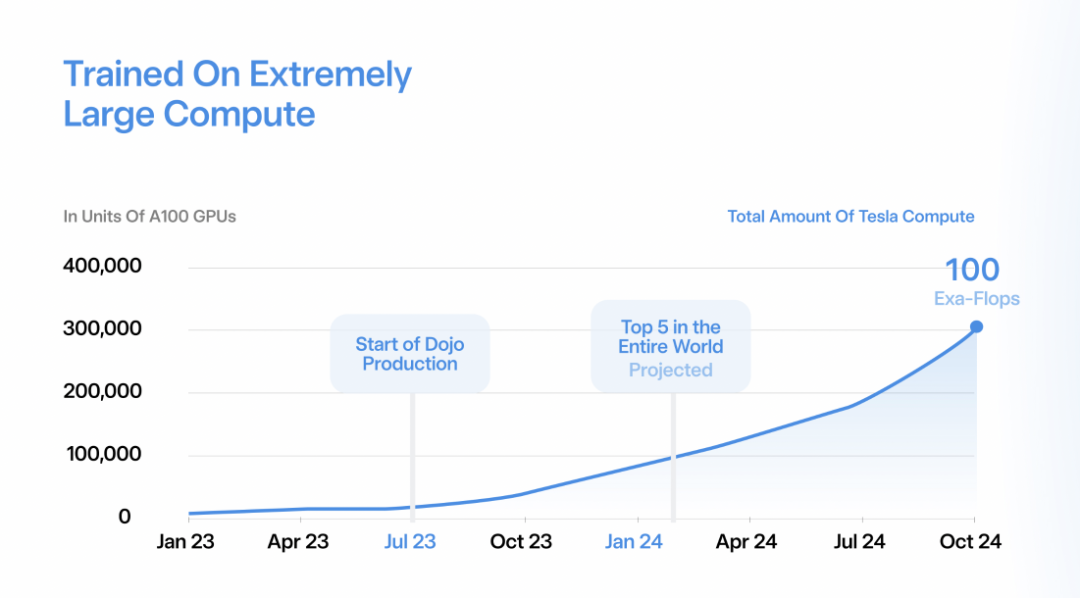
Task: Choose the highlighted 'Jul 23' axis label
Action: click(x=410, y=542)
